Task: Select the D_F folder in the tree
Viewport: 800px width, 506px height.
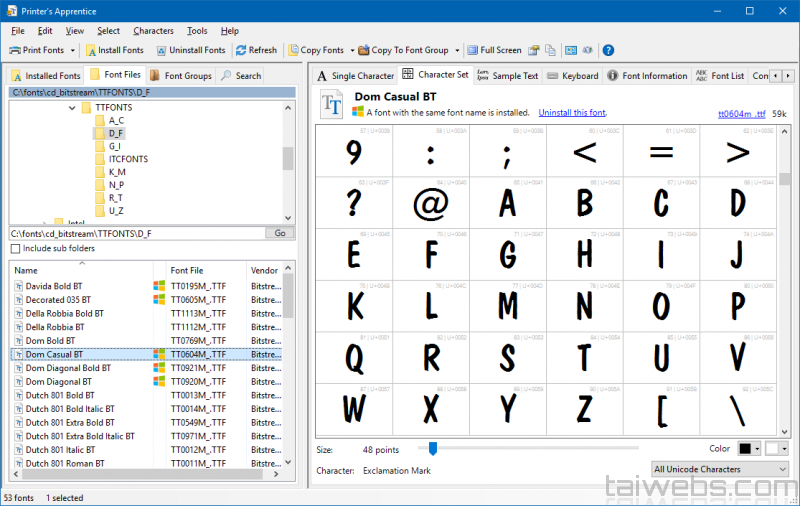Action: tap(116, 133)
